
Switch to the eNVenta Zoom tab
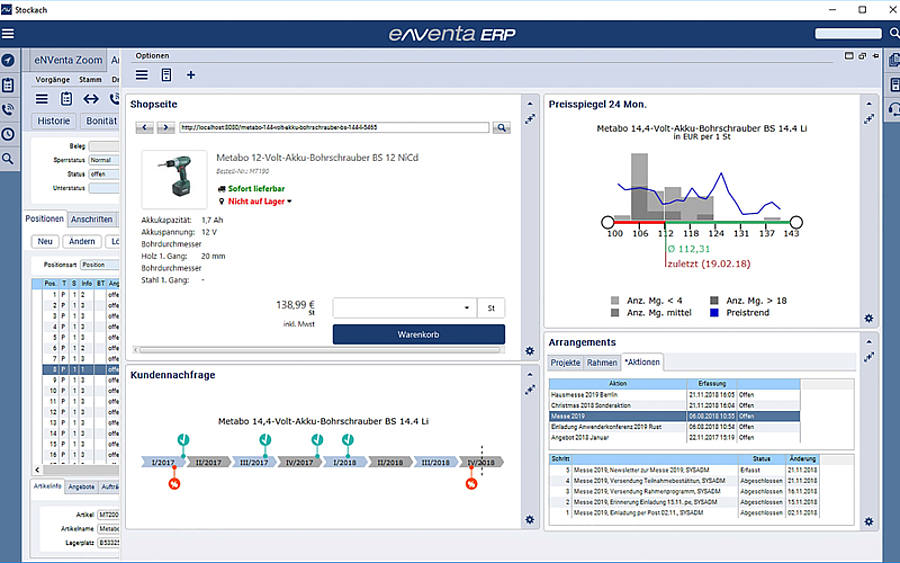68,60
